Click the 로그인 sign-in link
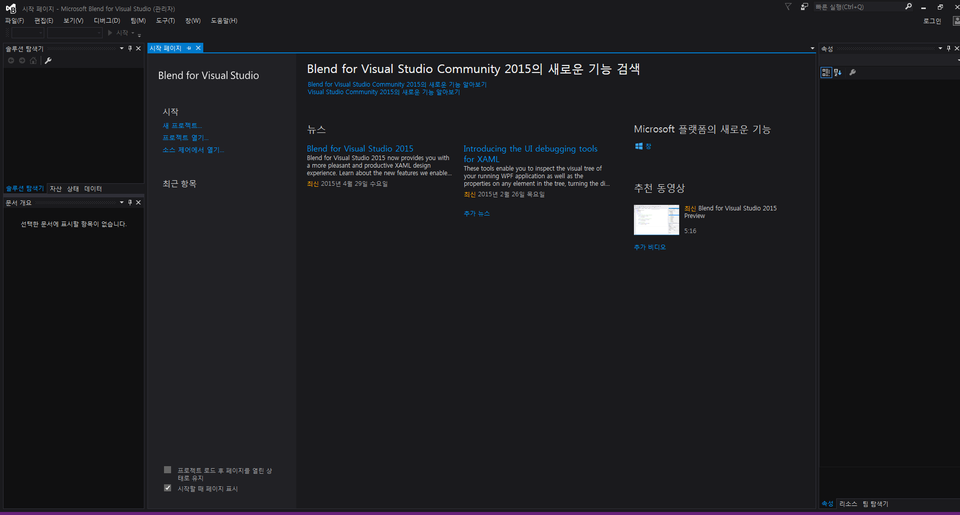960x515 pixels. pos(932,21)
